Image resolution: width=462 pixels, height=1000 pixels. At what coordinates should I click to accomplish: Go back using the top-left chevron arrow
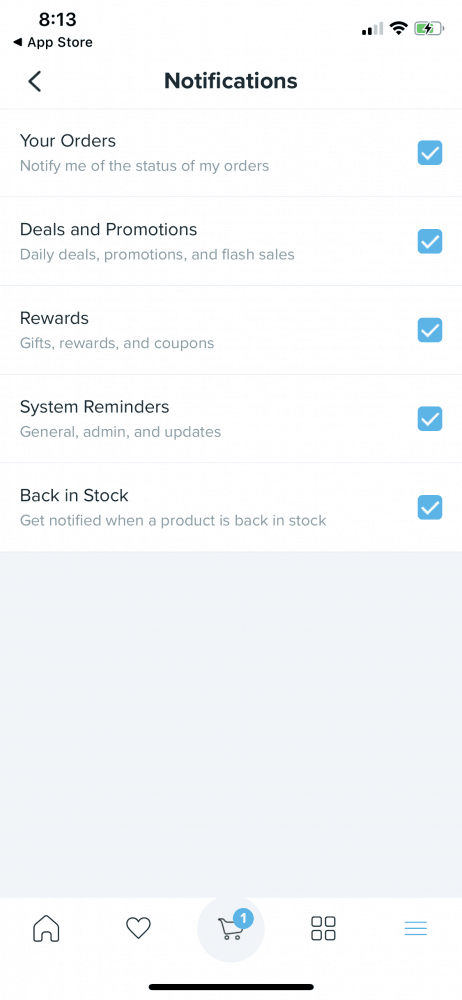pos(34,82)
